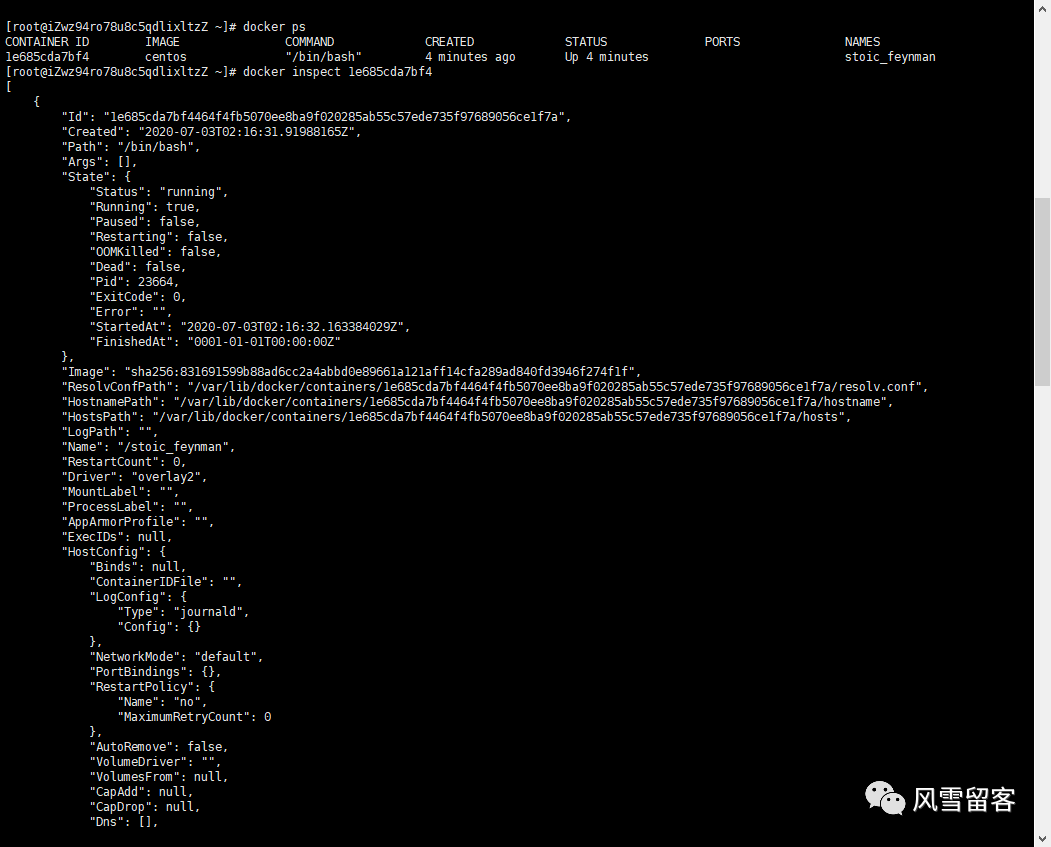Click the vertical scrollbar thumb

[x=1042, y=291]
